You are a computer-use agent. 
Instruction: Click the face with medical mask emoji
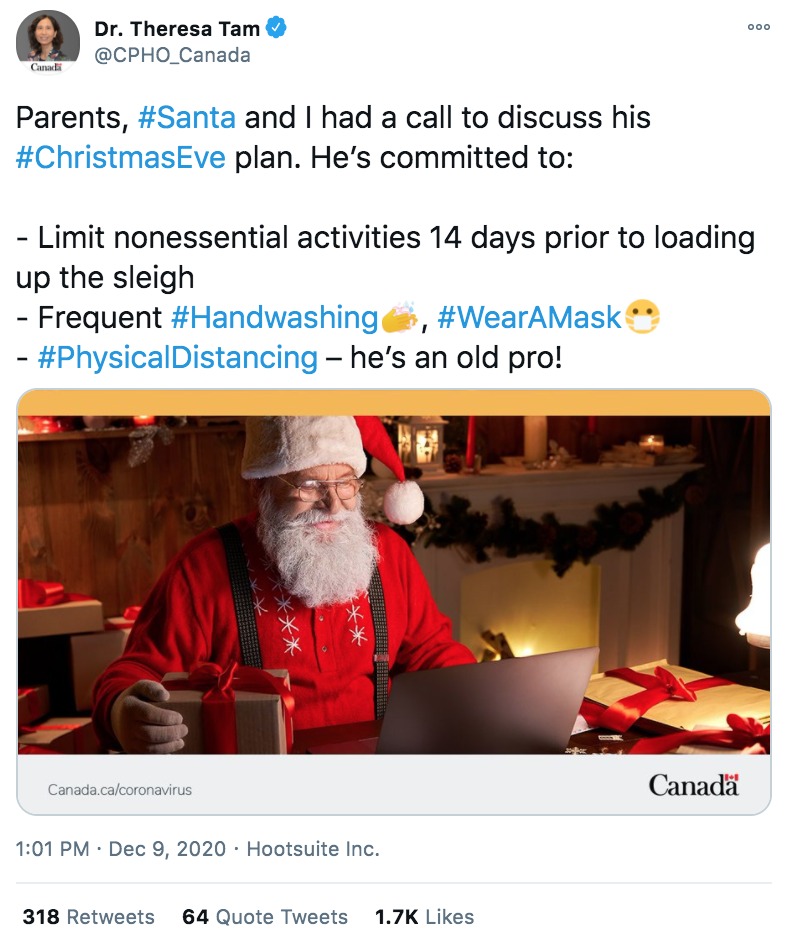click(642, 317)
